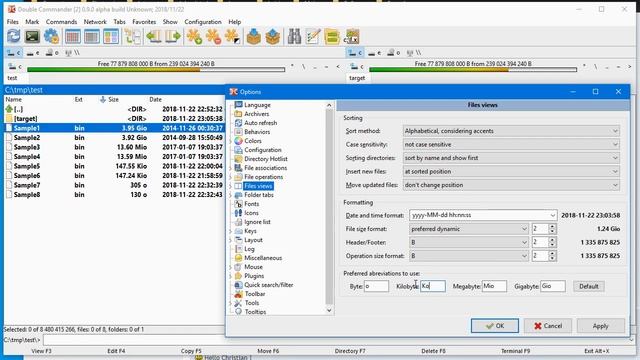640x360 pixels.
Task: Select Auto refresh in options tree
Action: click(x=260, y=123)
